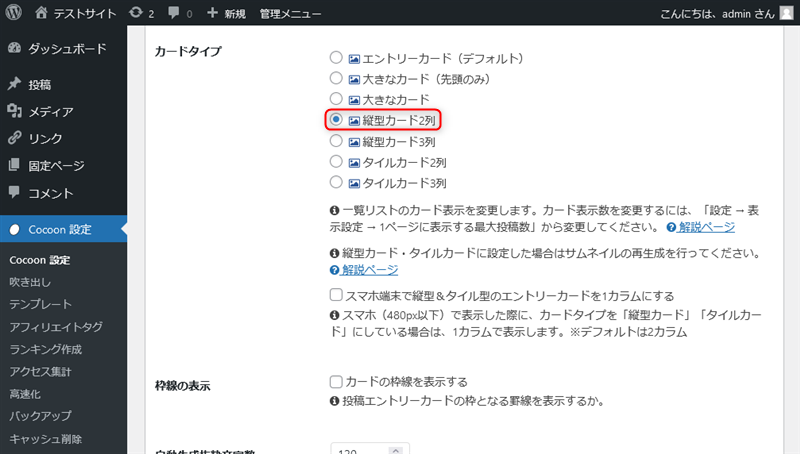Image resolution: width=800 pixels, height=454 pixels.
Task: Select 大きなカード（先頭のみ） radio button
Action: point(336,78)
